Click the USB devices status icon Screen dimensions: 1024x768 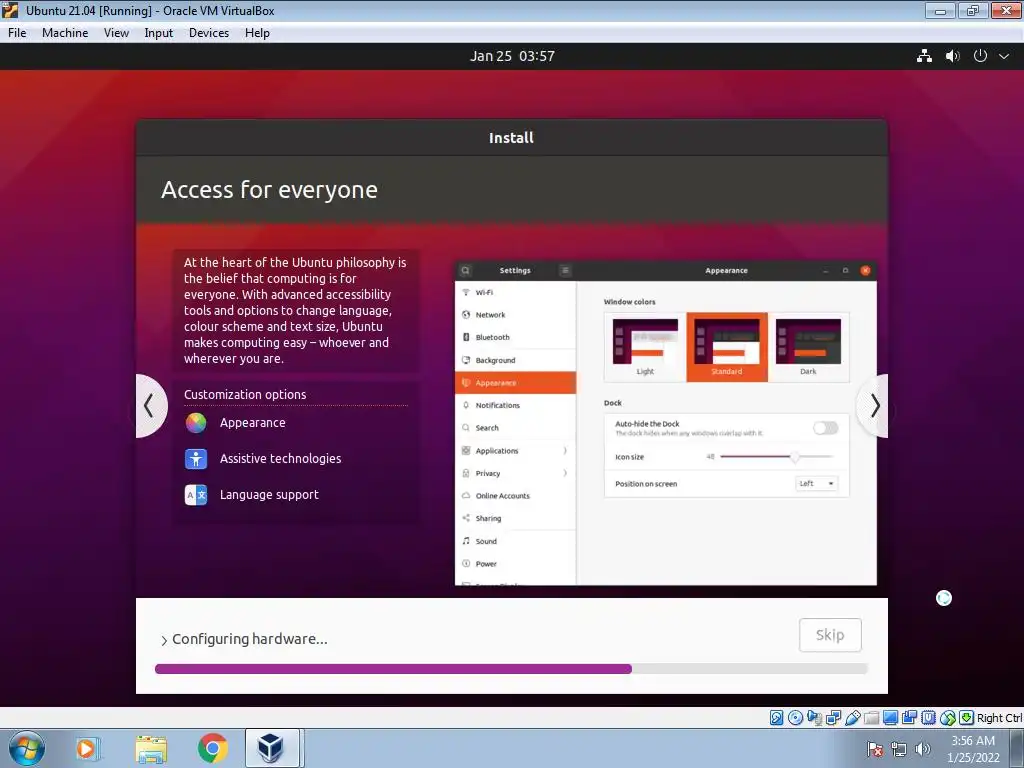pos(852,718)
